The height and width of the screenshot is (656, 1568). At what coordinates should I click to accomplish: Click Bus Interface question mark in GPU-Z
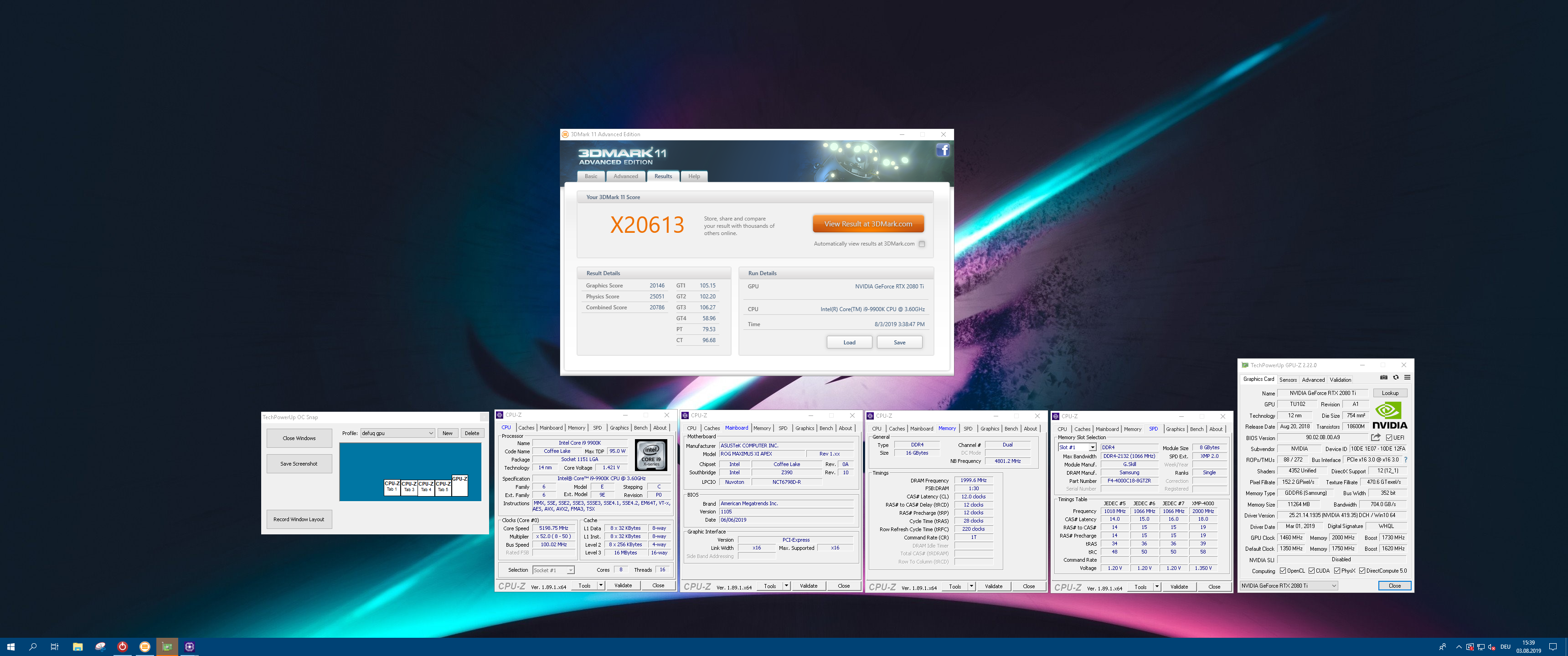click(1405, 460)
